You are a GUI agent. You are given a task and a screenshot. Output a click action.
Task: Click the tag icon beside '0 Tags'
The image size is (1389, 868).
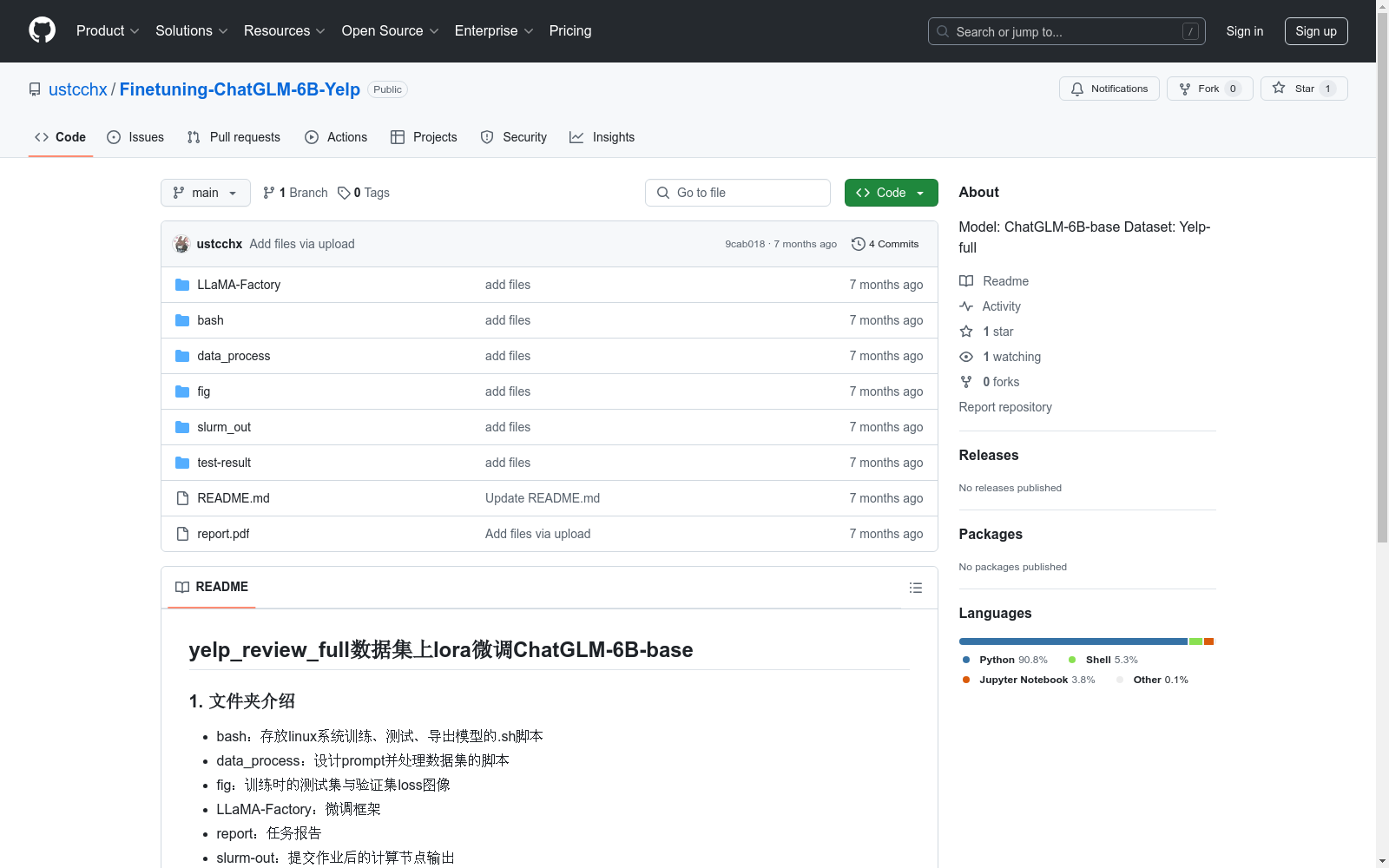[x=344, y=193]
